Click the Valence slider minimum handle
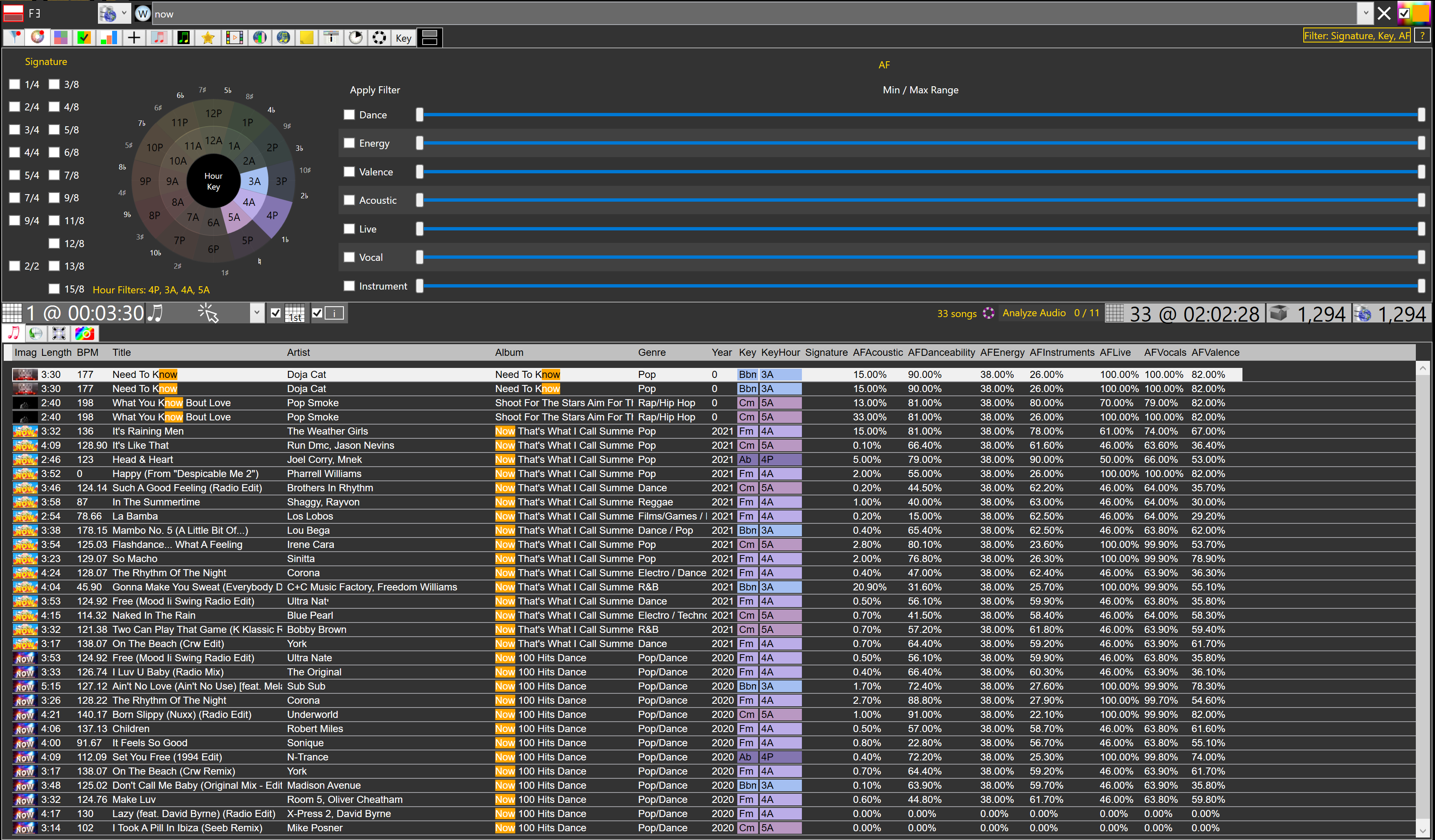This screenshot has width=1435, height=840. (420, 171)
